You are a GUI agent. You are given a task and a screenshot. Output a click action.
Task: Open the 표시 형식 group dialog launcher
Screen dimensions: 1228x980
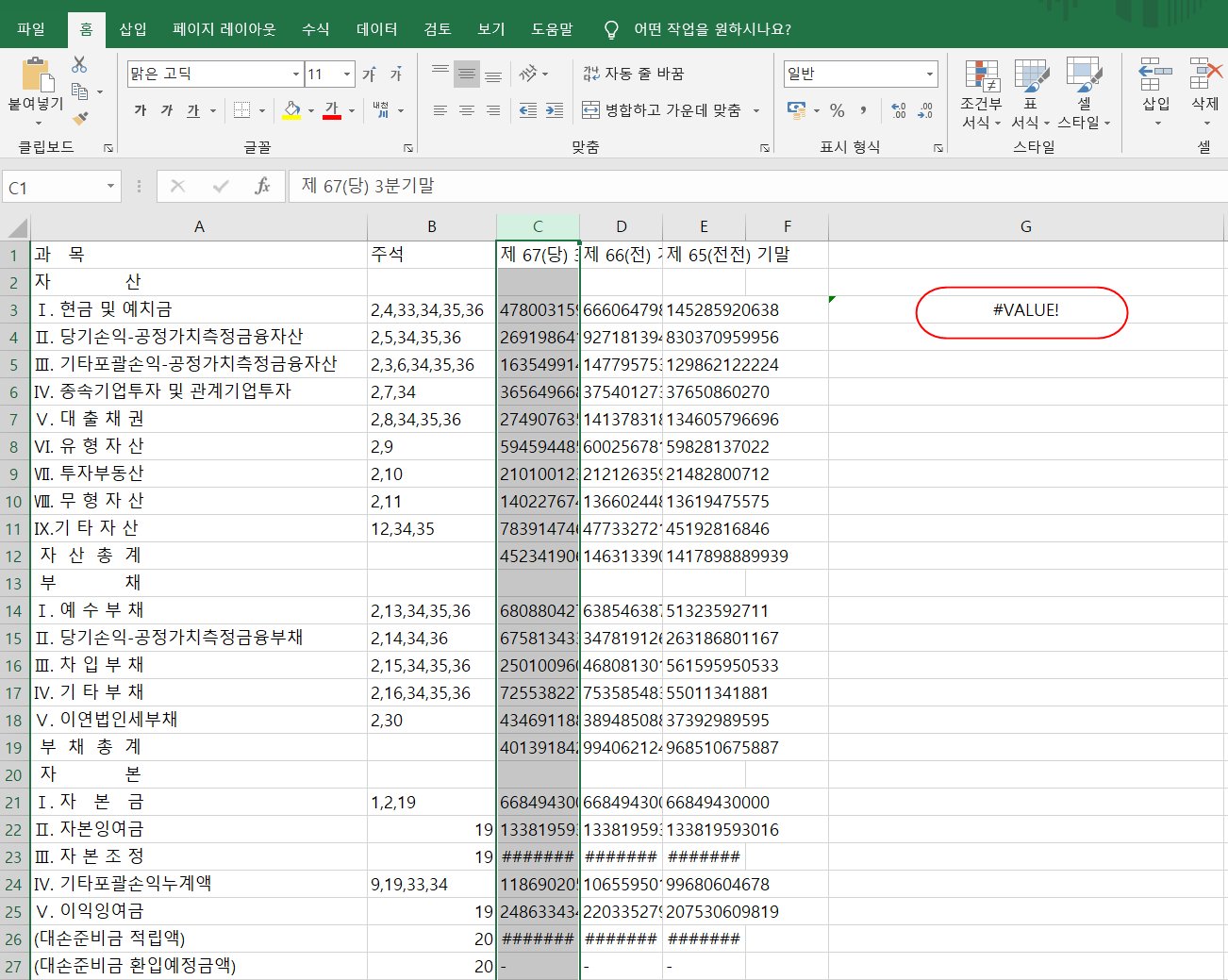coord(938,148)
